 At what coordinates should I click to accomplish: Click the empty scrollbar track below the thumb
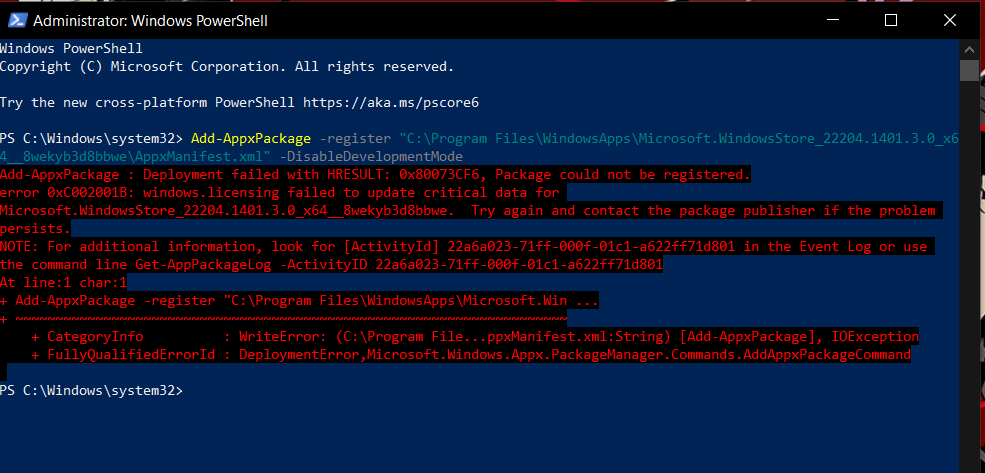click(969, 276)
